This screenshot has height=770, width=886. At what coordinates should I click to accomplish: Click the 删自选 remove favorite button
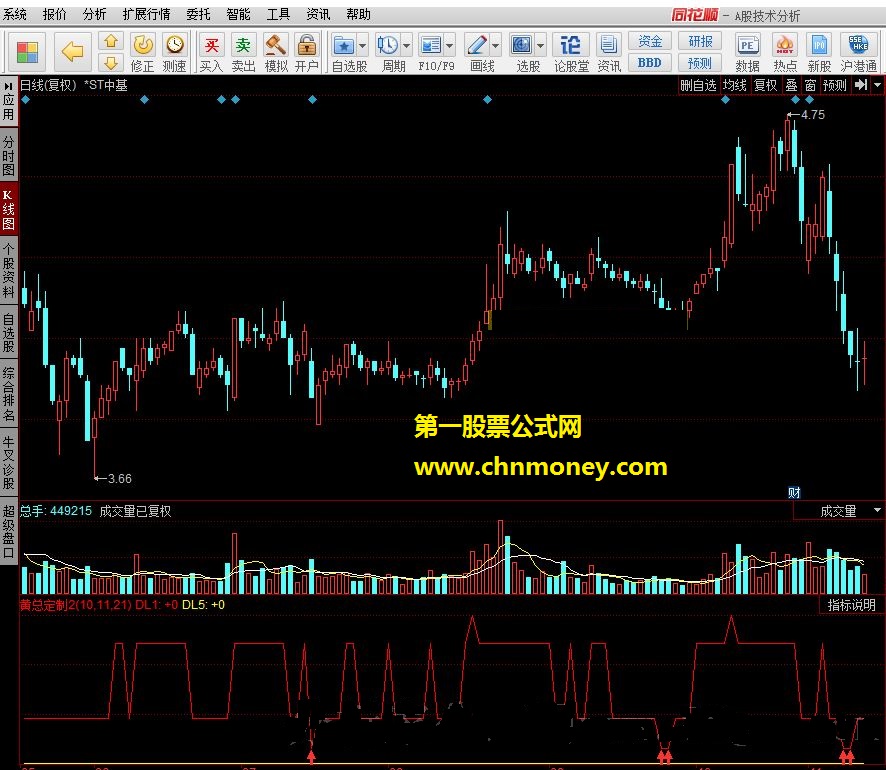(698, 85)
